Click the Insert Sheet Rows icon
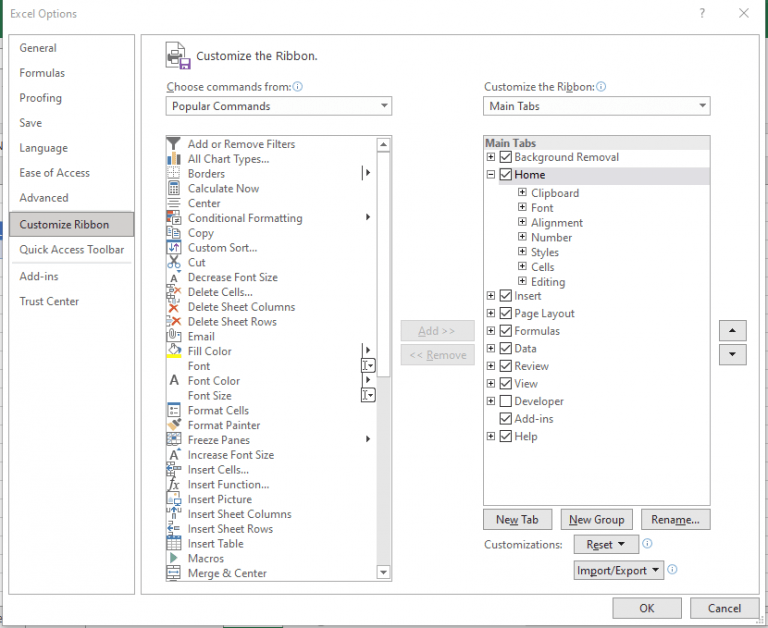Viewport: 768px width, 628px height. point(173,528)
